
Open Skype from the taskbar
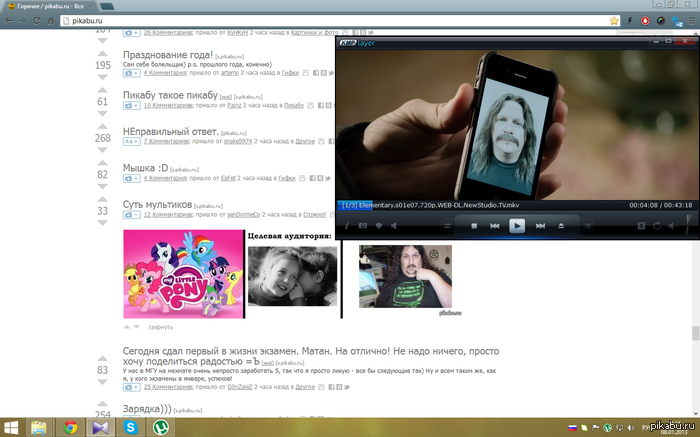131,426
